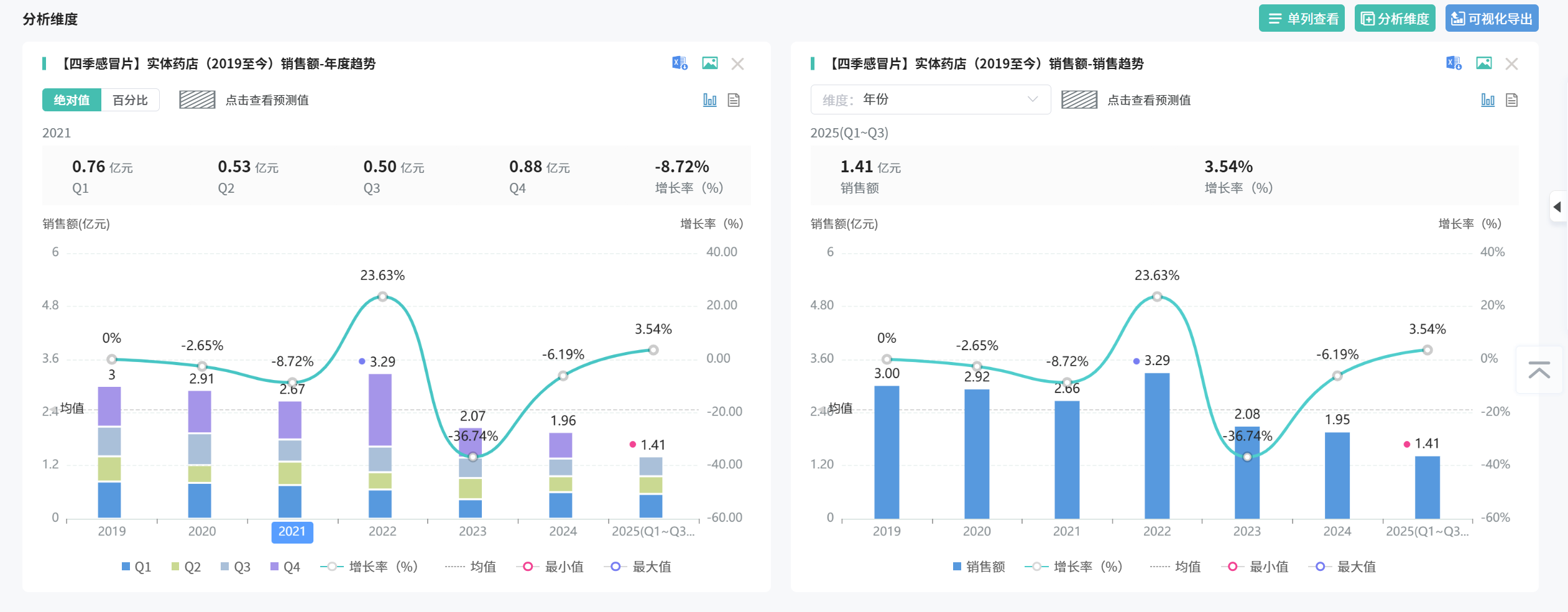Open 单列查看 in the top toolbar

coord(1301,18)
